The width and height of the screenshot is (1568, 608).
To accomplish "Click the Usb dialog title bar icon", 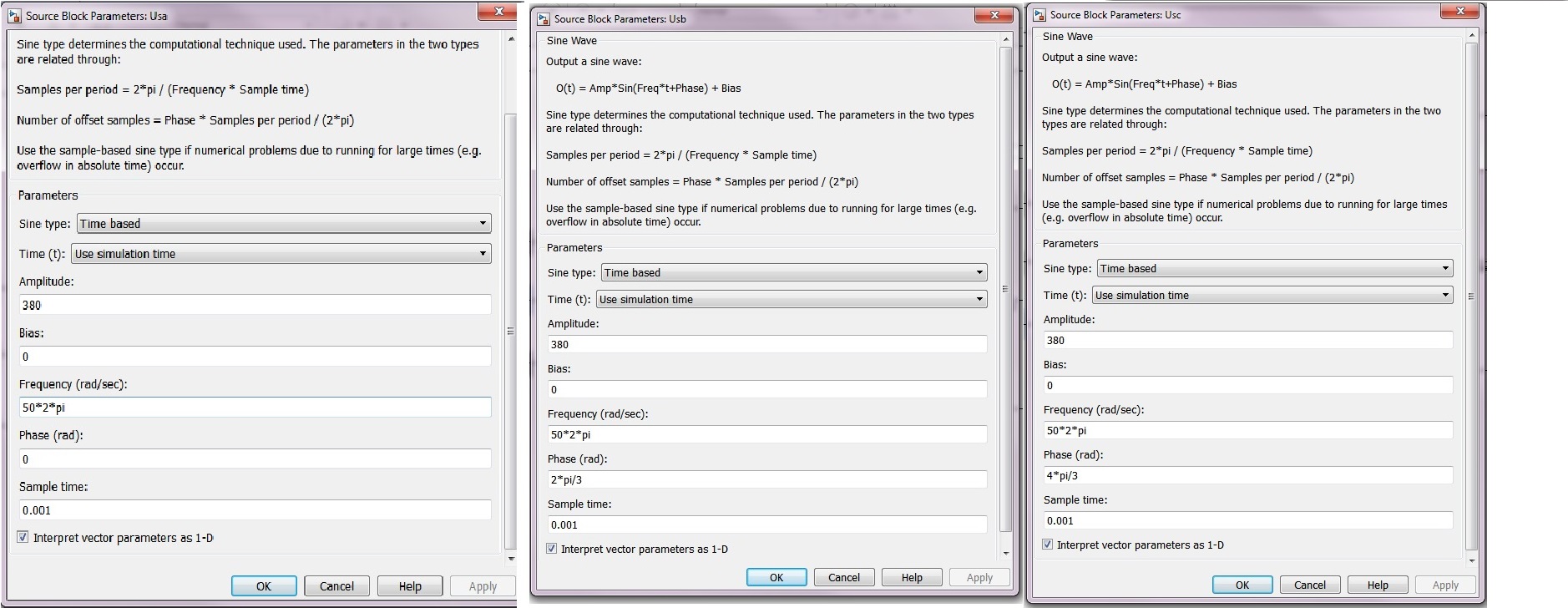I will pyautogui.click(x=544, y=18).
